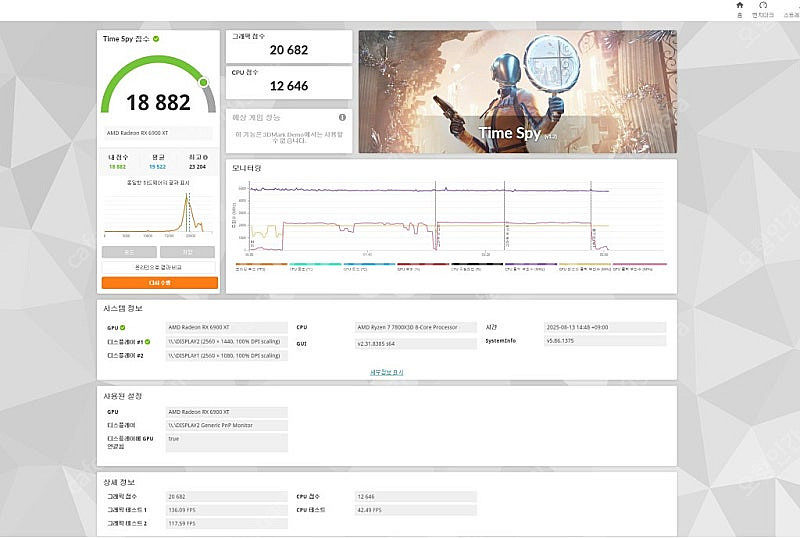800x538 pixels.
Task: Click info icon in estimated game performance card
Action: tap(342, 117)
